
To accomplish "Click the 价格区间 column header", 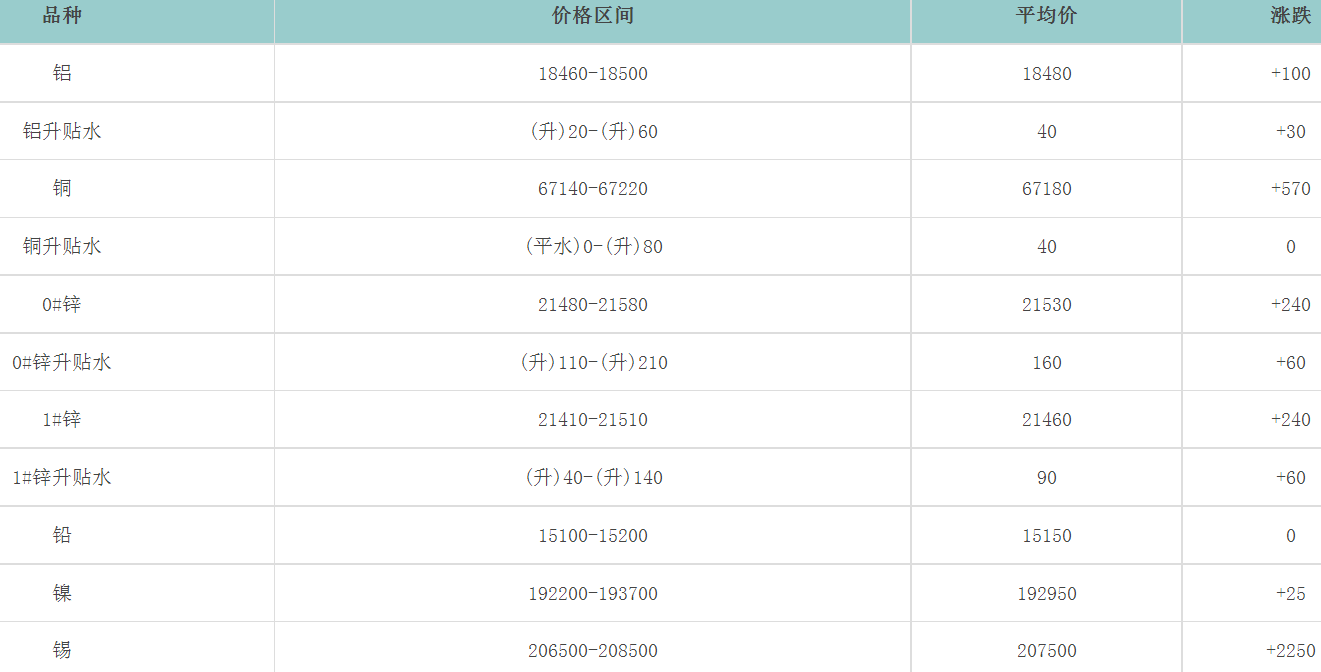I will click(592, 16).
